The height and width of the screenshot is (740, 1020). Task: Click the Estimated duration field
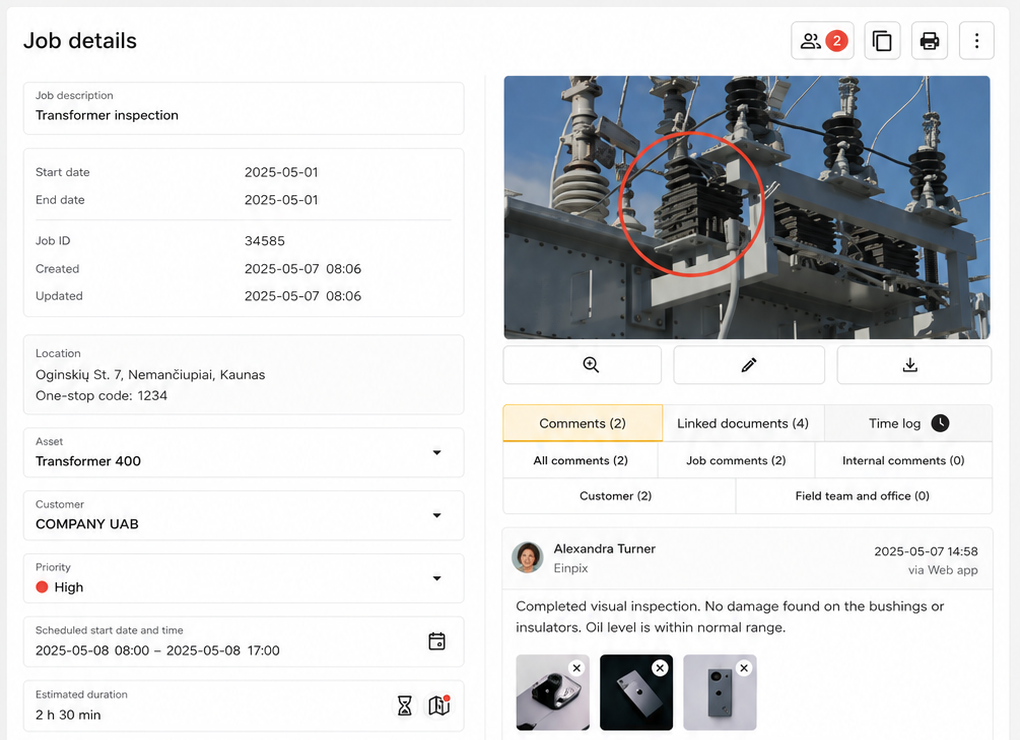[244, 706]
